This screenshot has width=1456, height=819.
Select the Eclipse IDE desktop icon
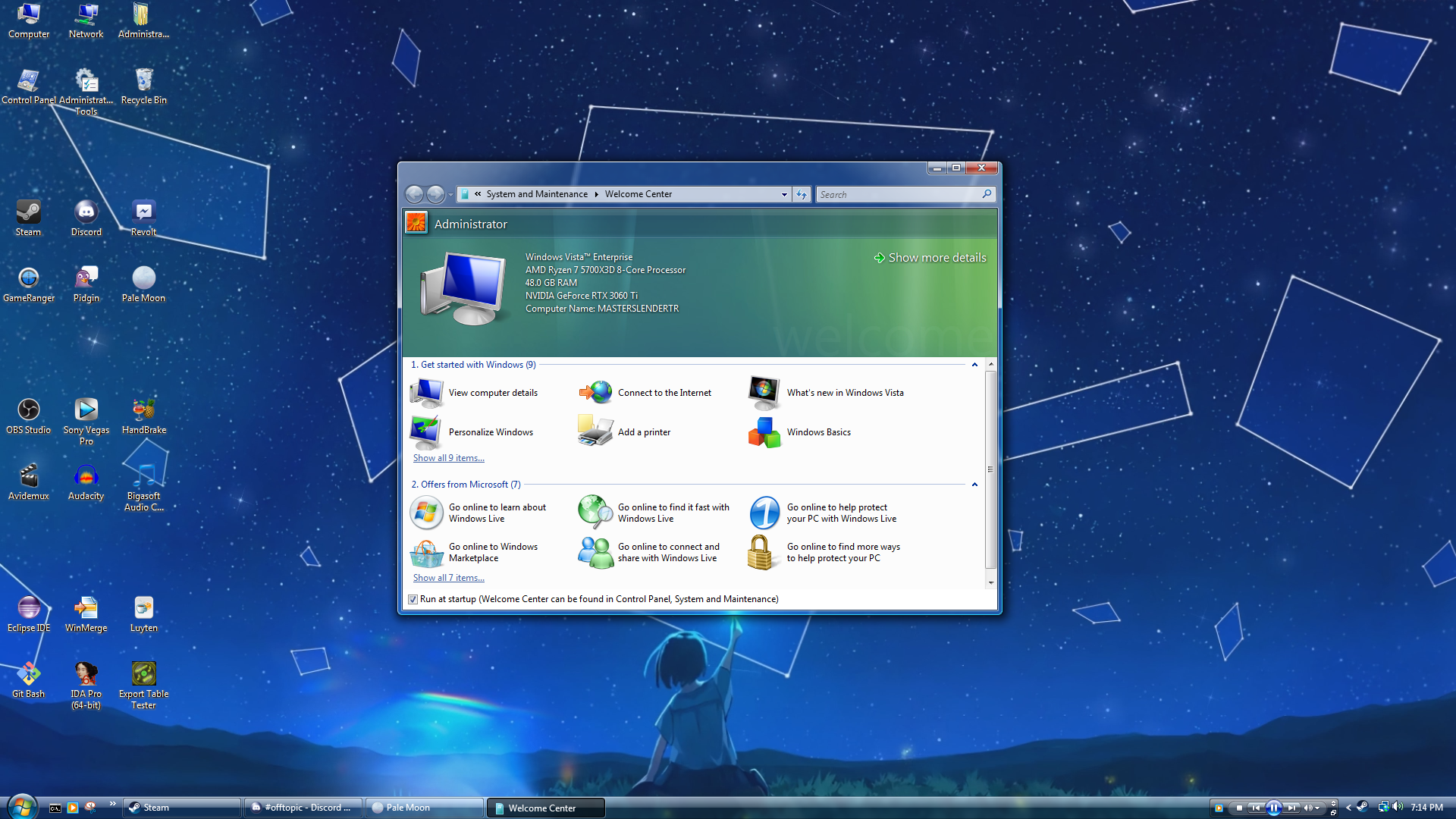coord(29,614)
